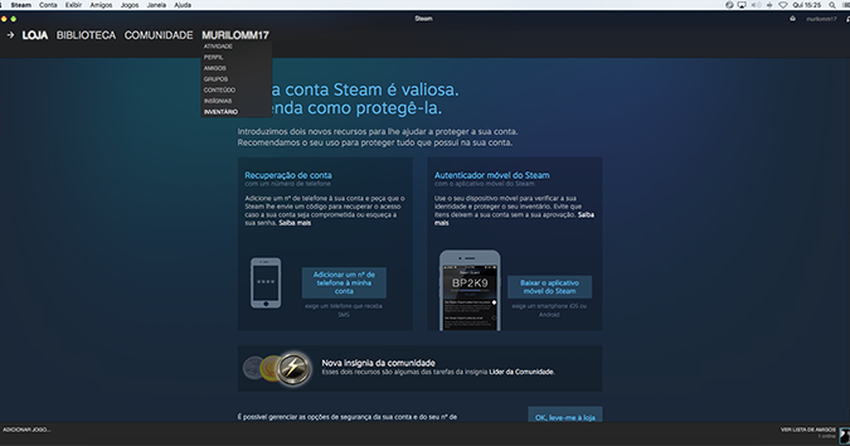Click the phone illustration under Recuperação de conta
Viewport: 850px width, 446px height.
(x=266, y=283)
